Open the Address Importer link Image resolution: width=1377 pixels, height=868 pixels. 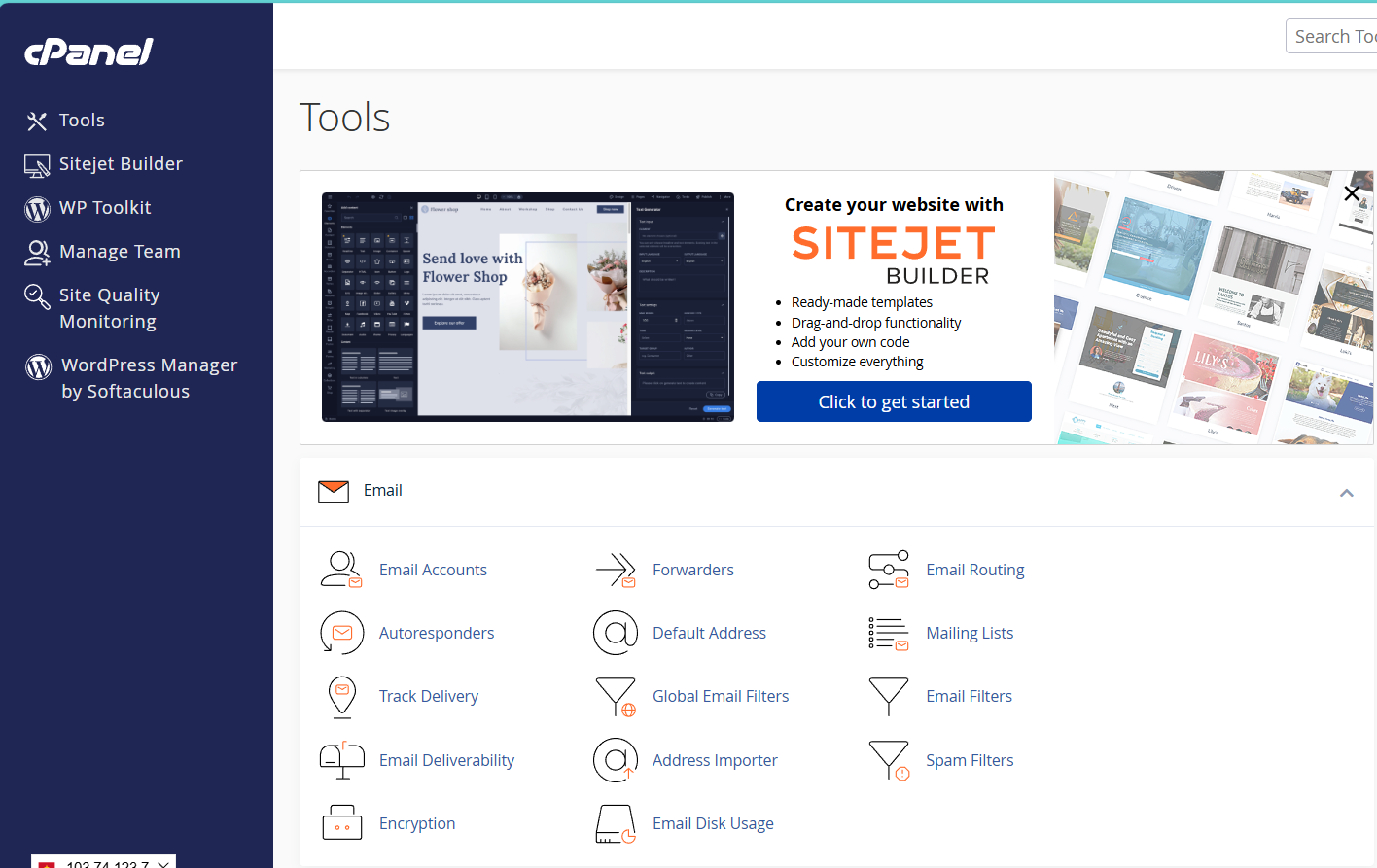[715, 760]
